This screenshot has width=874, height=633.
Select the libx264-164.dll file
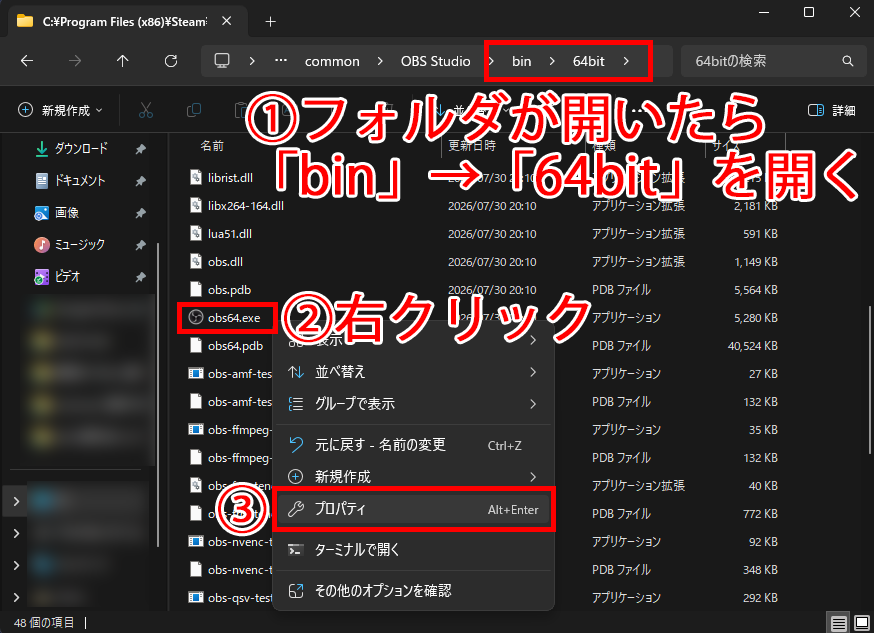pos(246,206)
